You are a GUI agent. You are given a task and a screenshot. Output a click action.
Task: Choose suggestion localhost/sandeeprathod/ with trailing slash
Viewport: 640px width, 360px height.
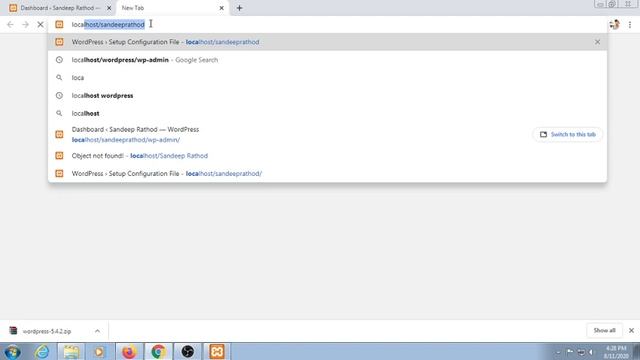click(x=327, y=173)
